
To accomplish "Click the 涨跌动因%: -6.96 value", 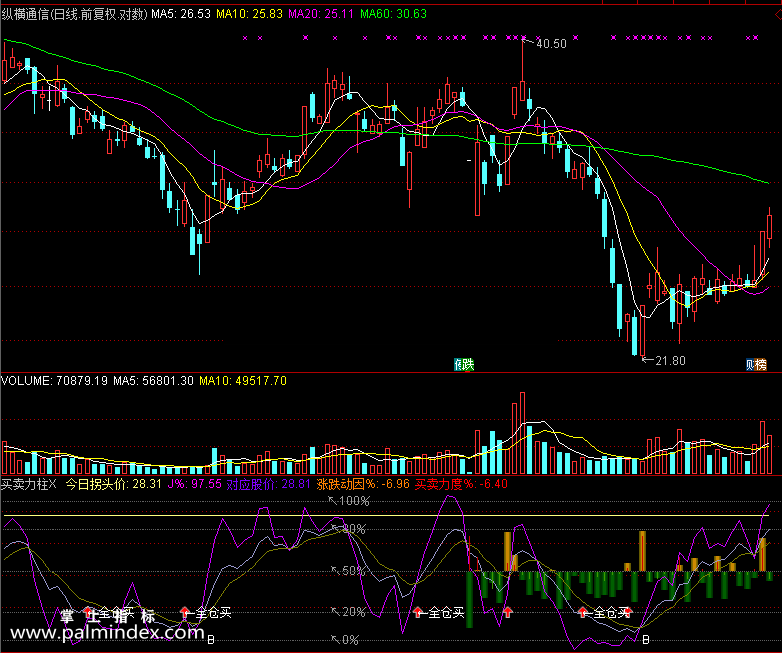I will click(363, 484).
